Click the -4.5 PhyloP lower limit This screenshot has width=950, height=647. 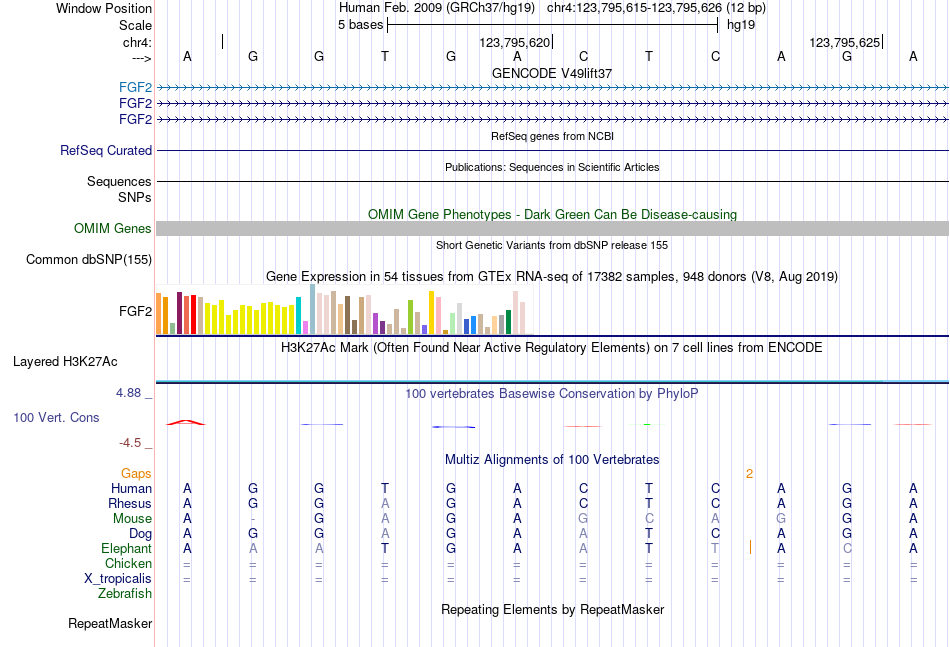(130, 443)
